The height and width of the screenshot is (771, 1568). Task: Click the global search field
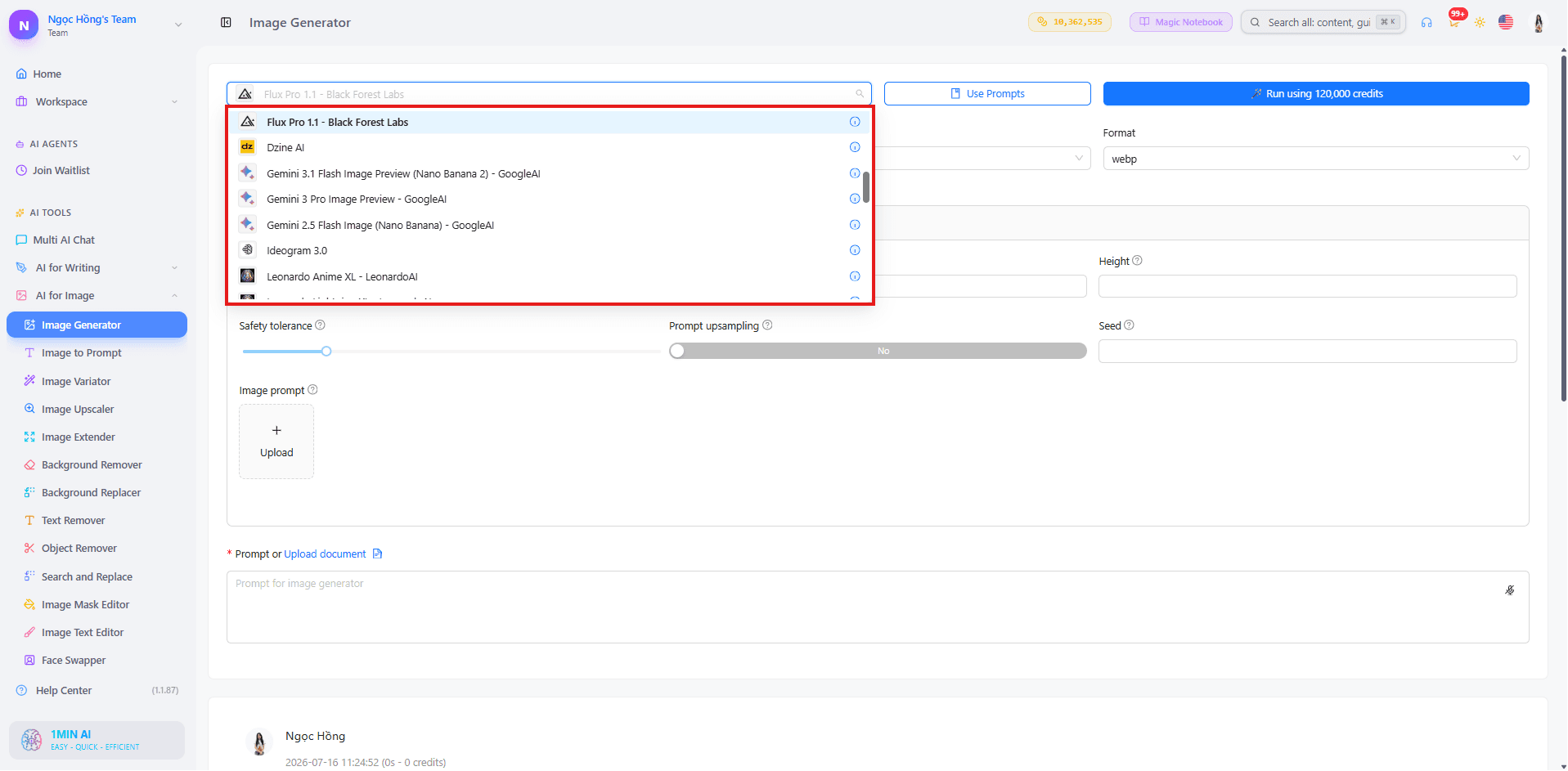click(1323, 22)
